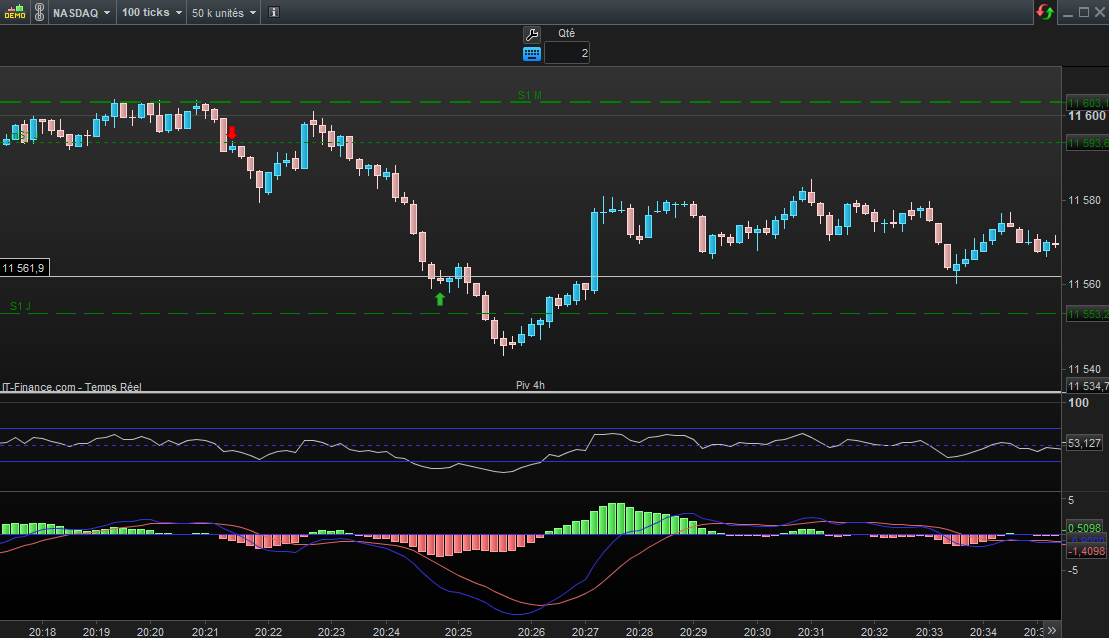Image resolution: width=1109 pixels, height=638 pixels.
Task: Click the S1 J support line label
Action: click(20, 306)
